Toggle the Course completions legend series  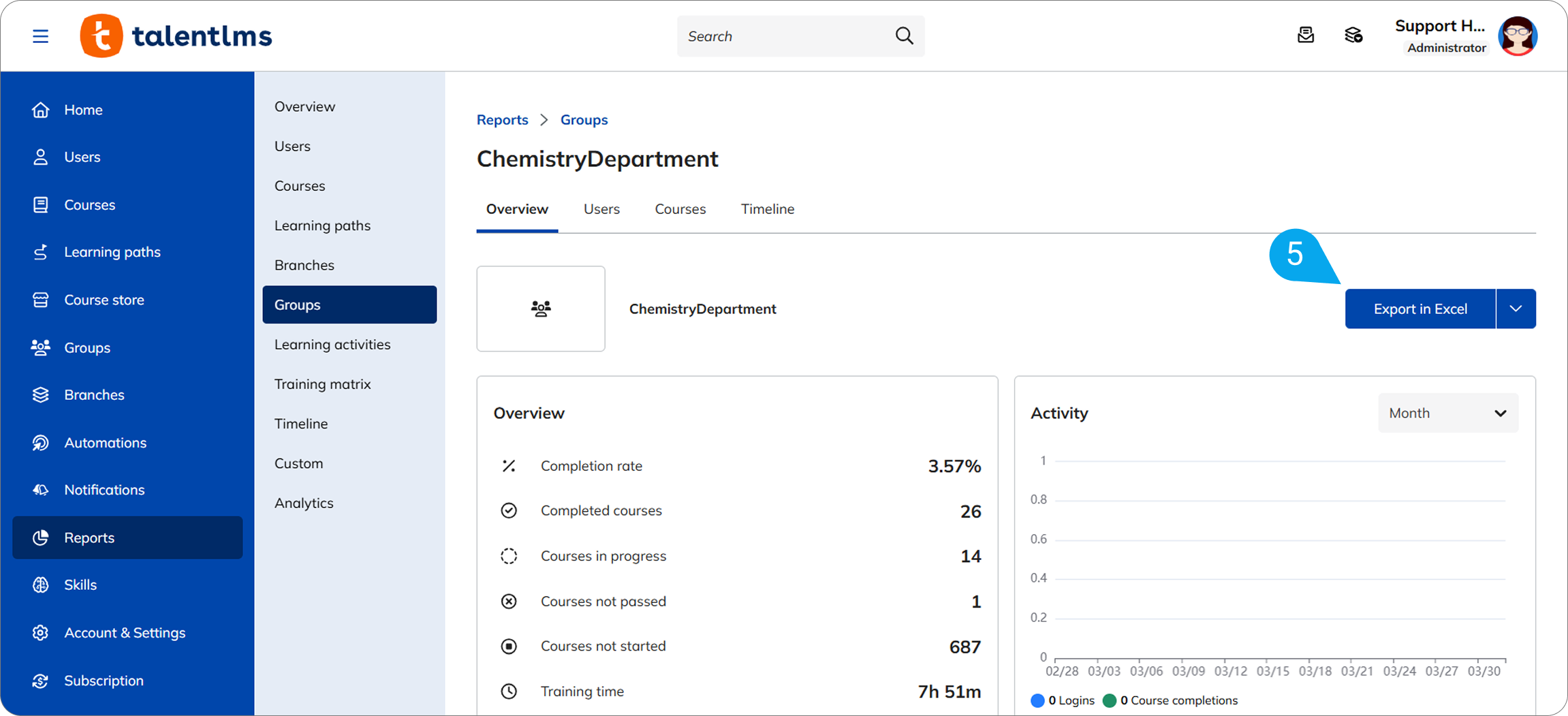click(1170, 700)
